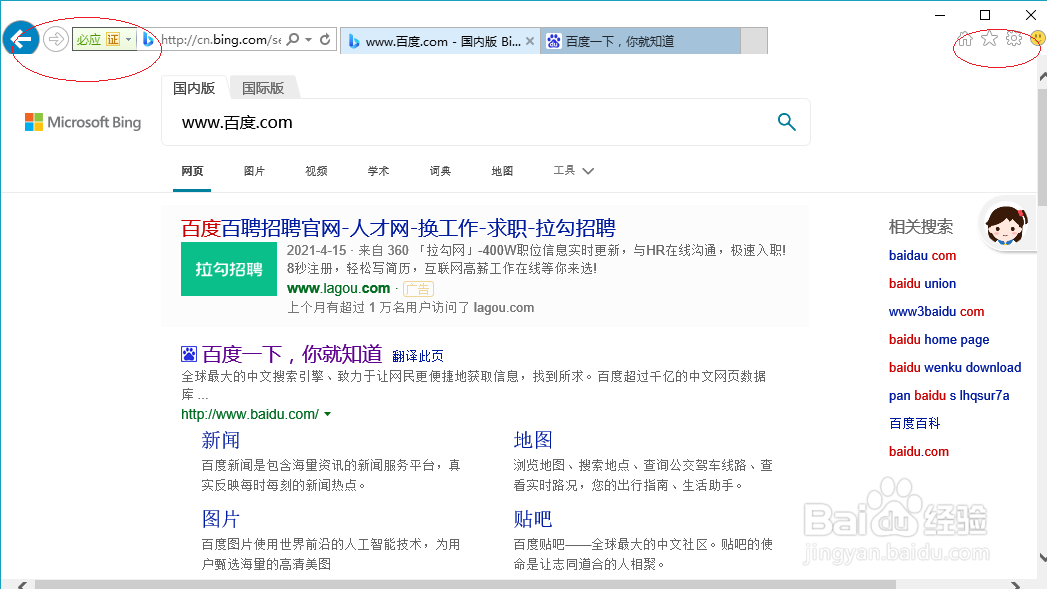This screenshot has width=1047, height=589.
Task: Click the smiley feedback icon
Action: [x=1037, y=39]
